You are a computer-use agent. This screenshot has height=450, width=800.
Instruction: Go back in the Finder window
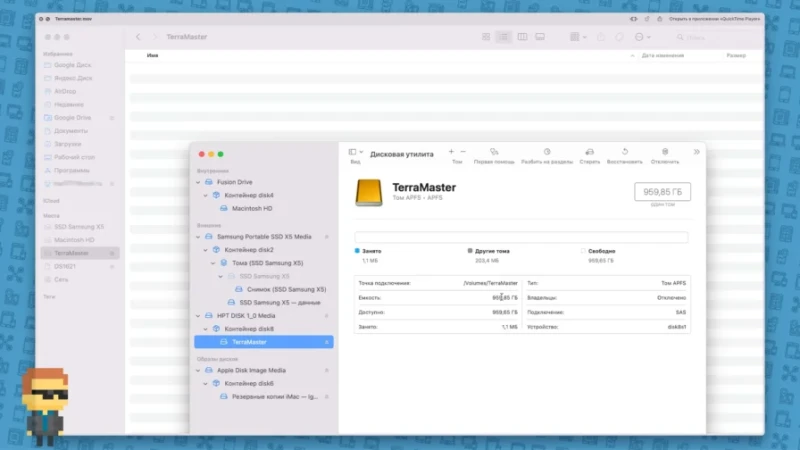coord(138,37)
